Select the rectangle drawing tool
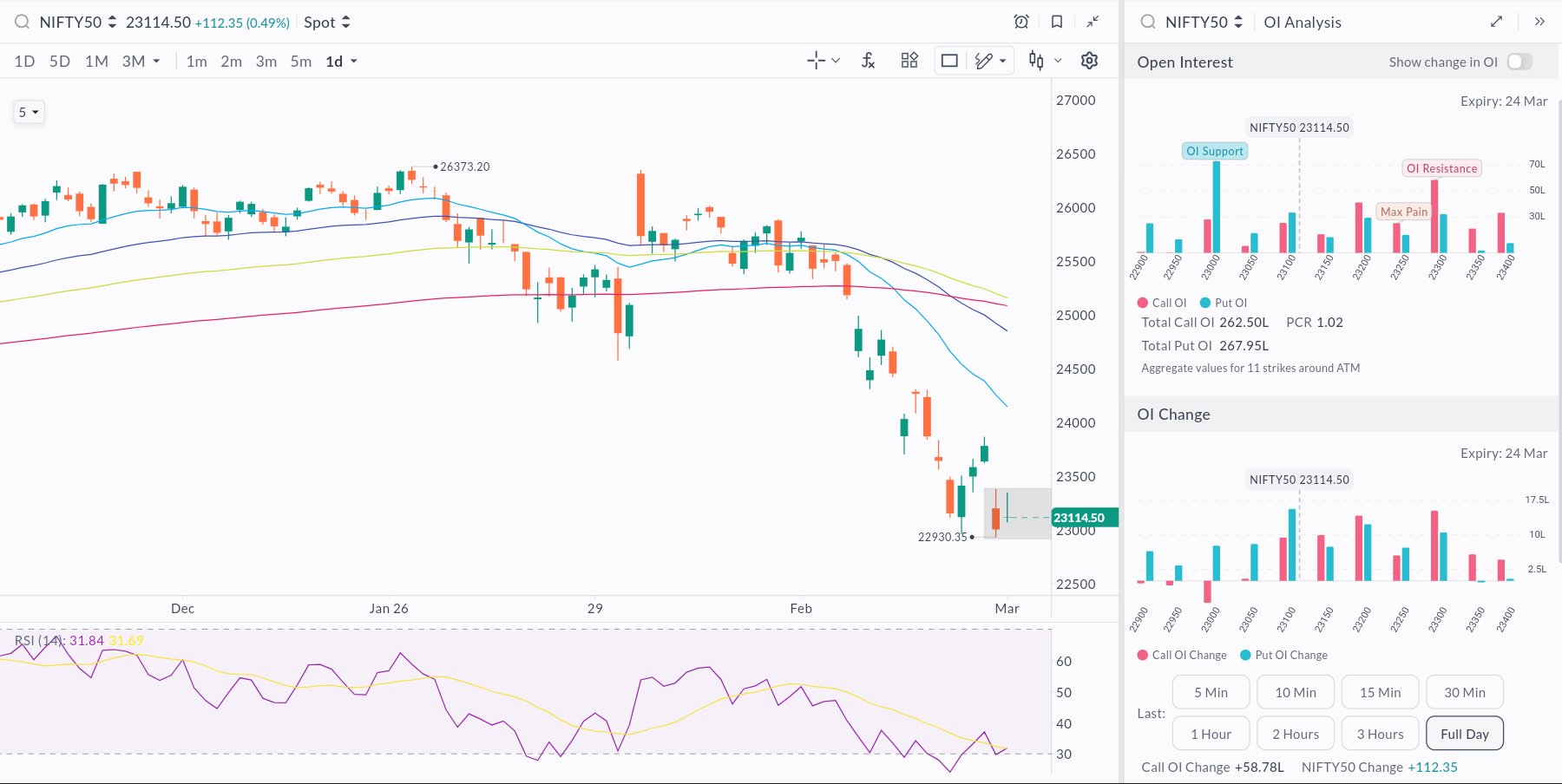Image resolution: width=1562 pixels, height=784 pixels. tap(949, 61)
